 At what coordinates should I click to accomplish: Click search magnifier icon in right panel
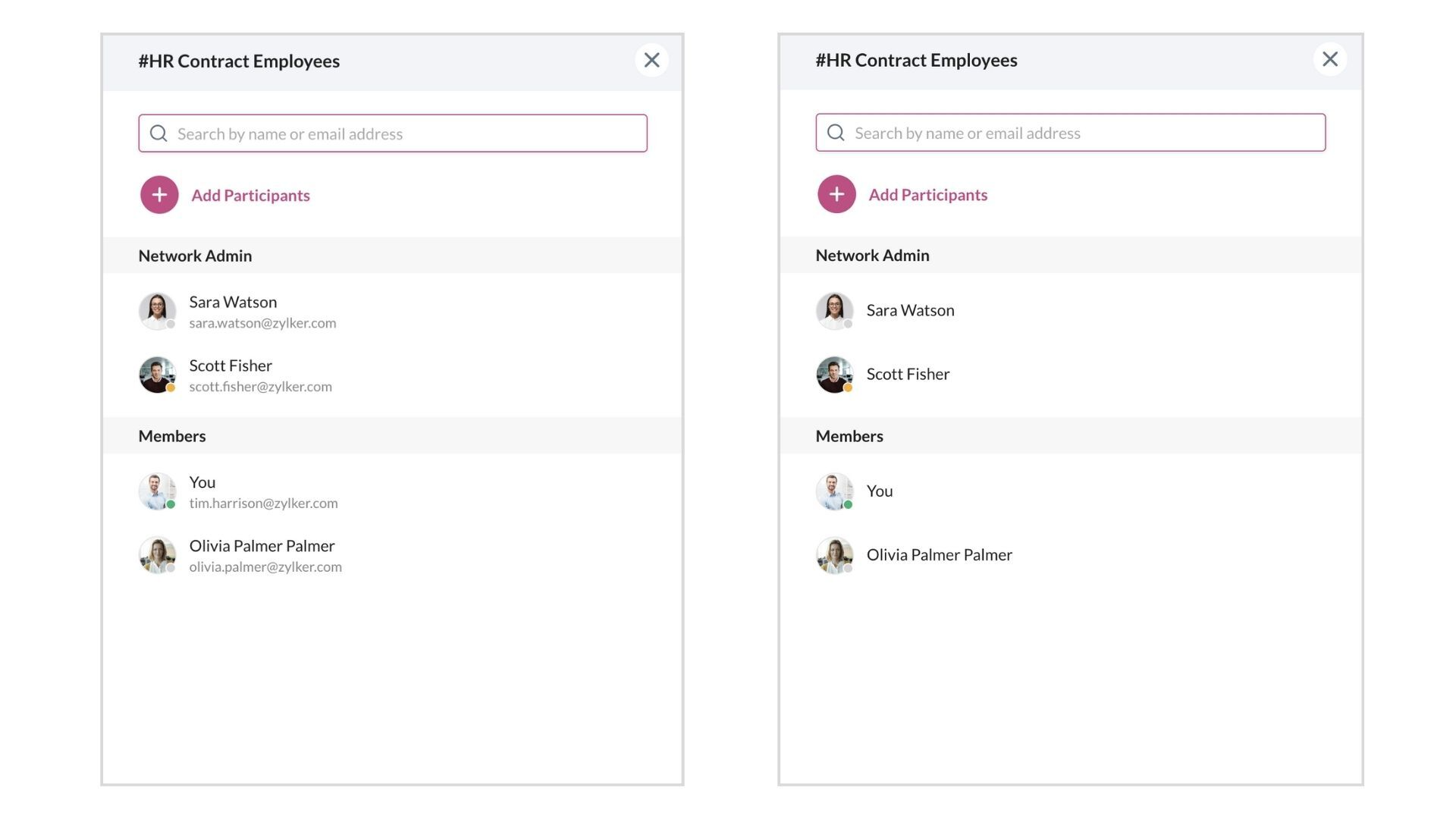[x=836, y=133]
